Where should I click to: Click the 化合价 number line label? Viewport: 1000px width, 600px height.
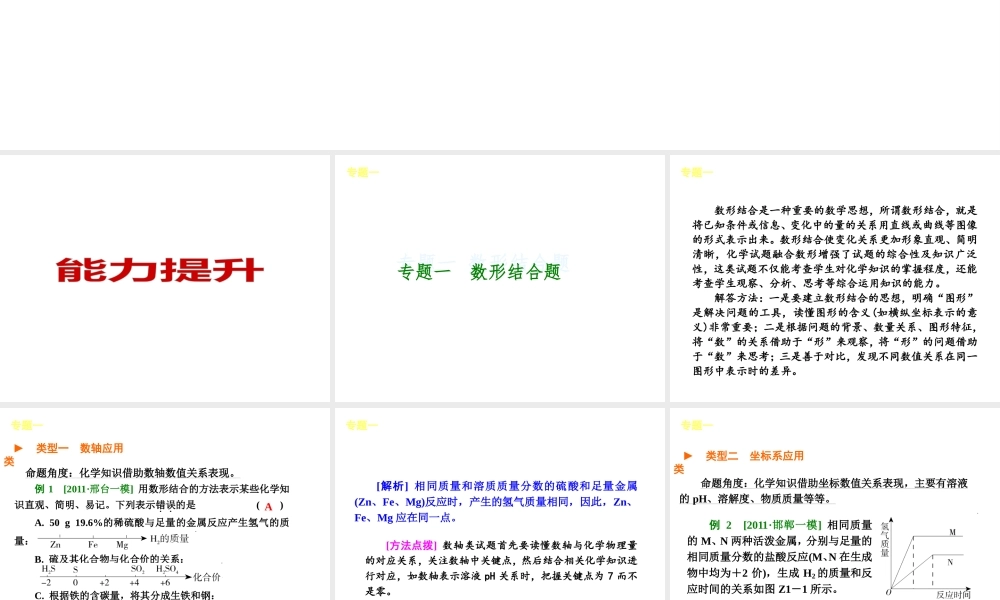click(207, 577)
